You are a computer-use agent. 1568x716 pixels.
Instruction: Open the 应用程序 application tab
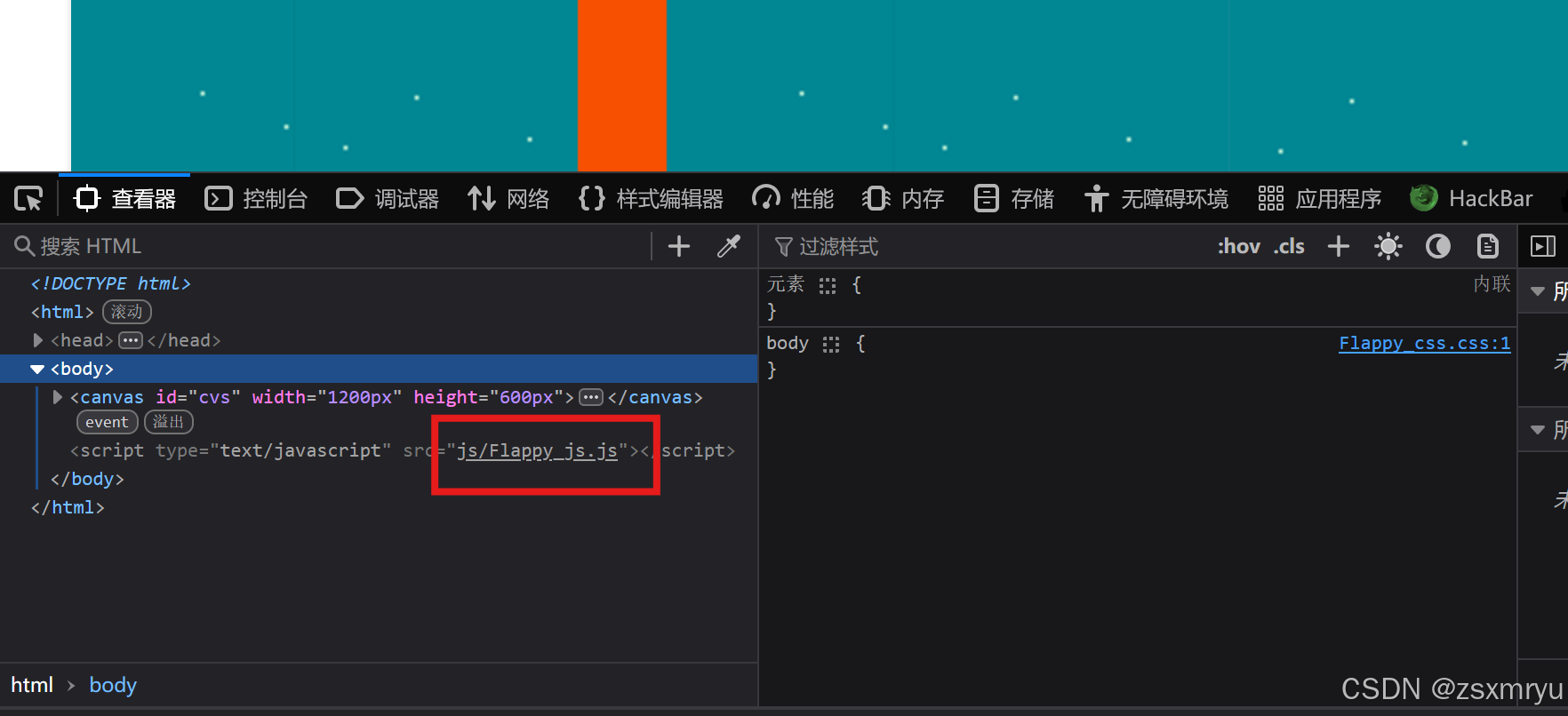(1319, 198)
